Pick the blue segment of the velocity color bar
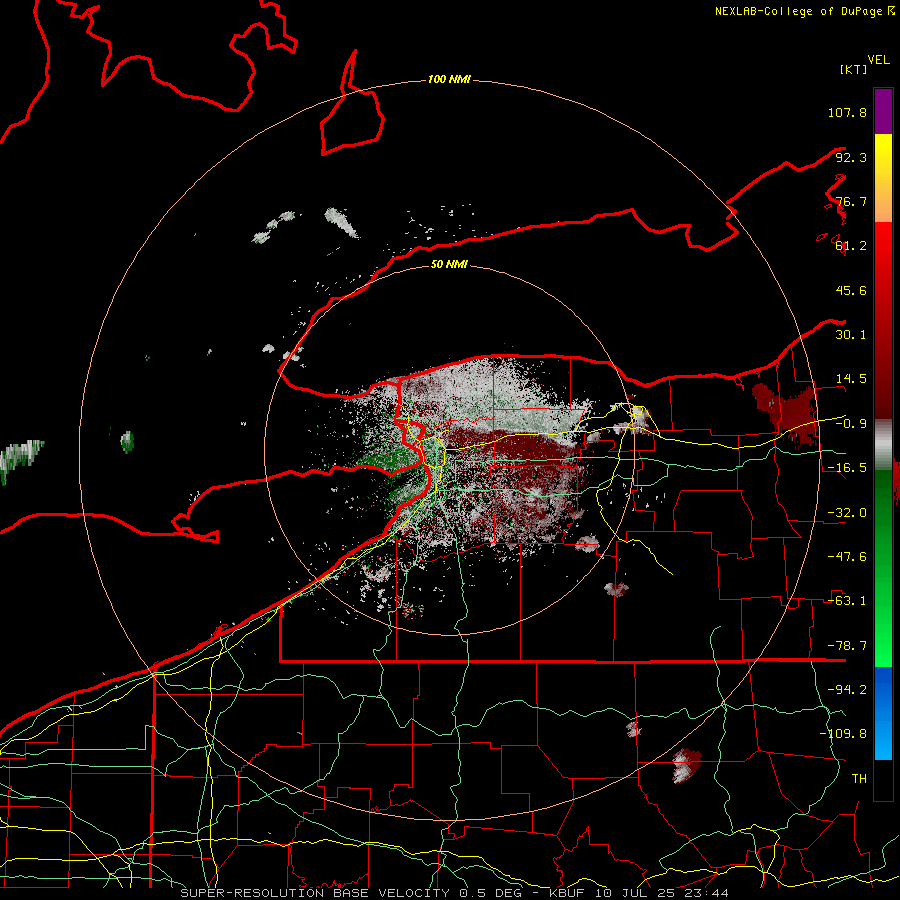The height and width of the screenshot is (900, 900). coord(883,713)
